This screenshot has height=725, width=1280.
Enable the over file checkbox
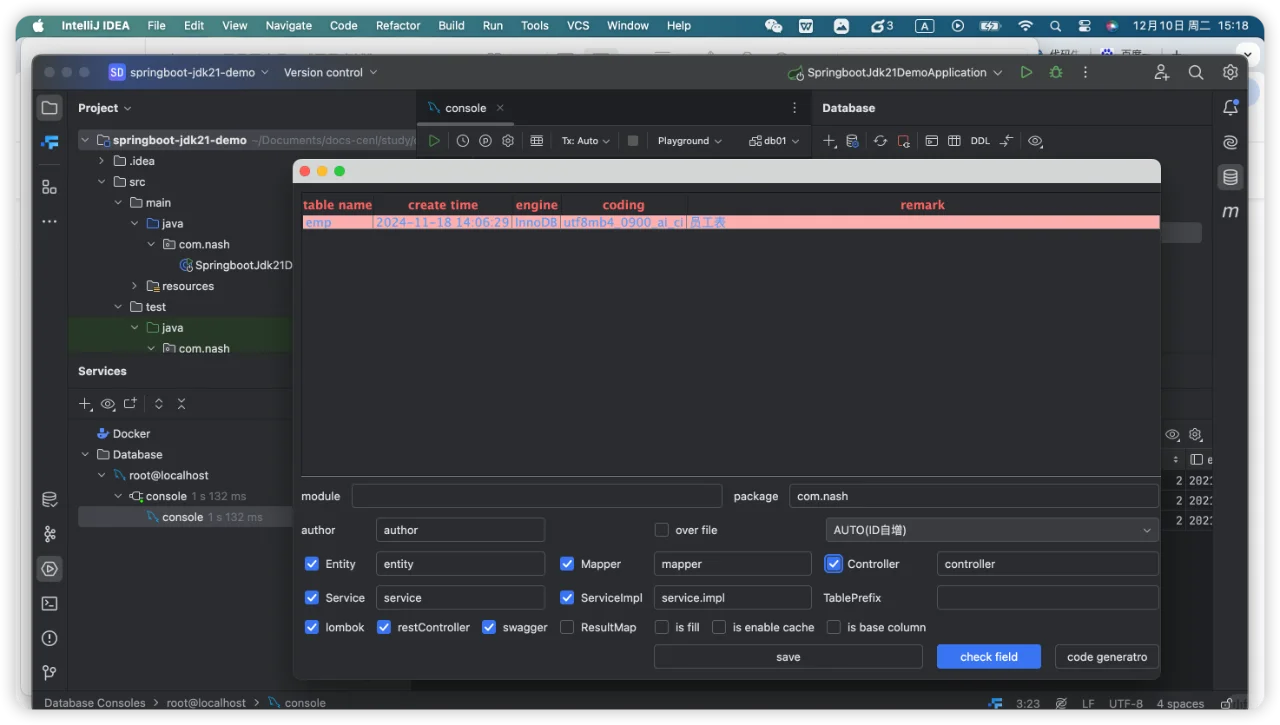coord(661,530)
